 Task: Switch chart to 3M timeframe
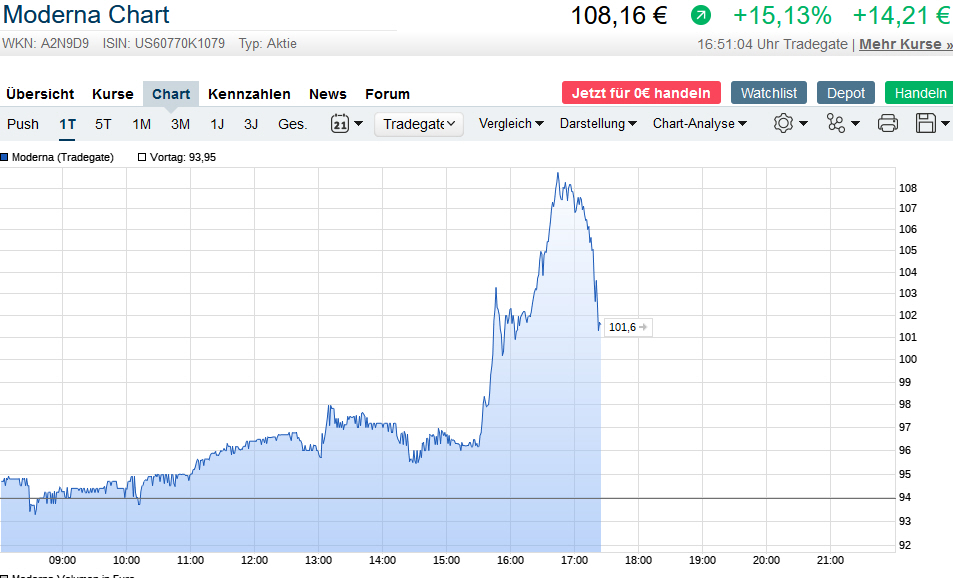point(181,124)
